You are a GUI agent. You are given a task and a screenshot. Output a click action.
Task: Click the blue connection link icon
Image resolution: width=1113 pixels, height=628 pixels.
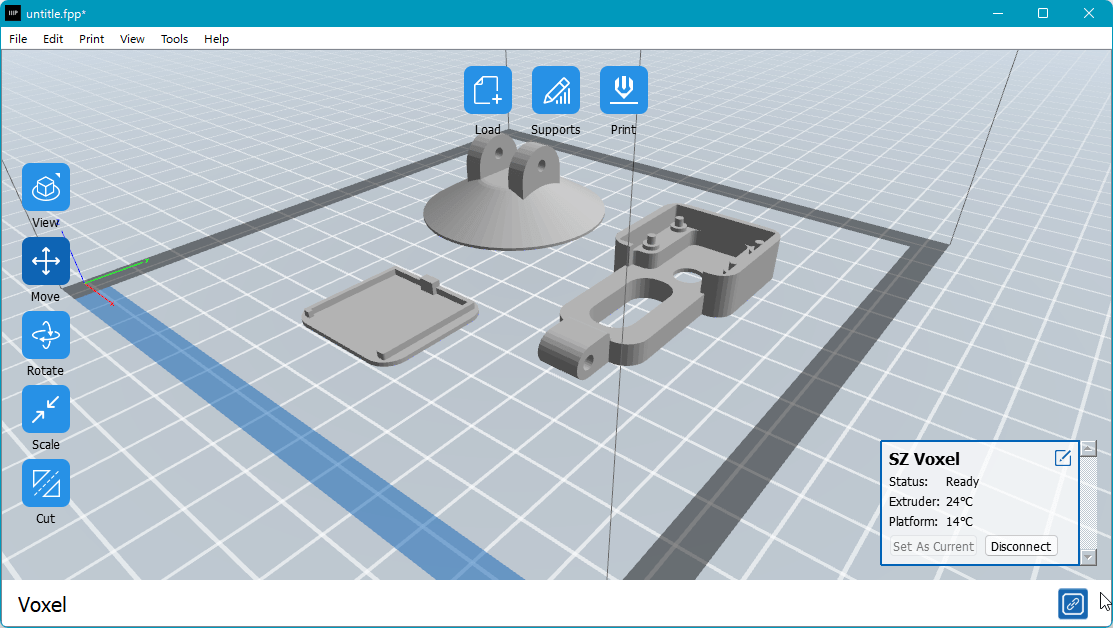tap(1073, 604)
